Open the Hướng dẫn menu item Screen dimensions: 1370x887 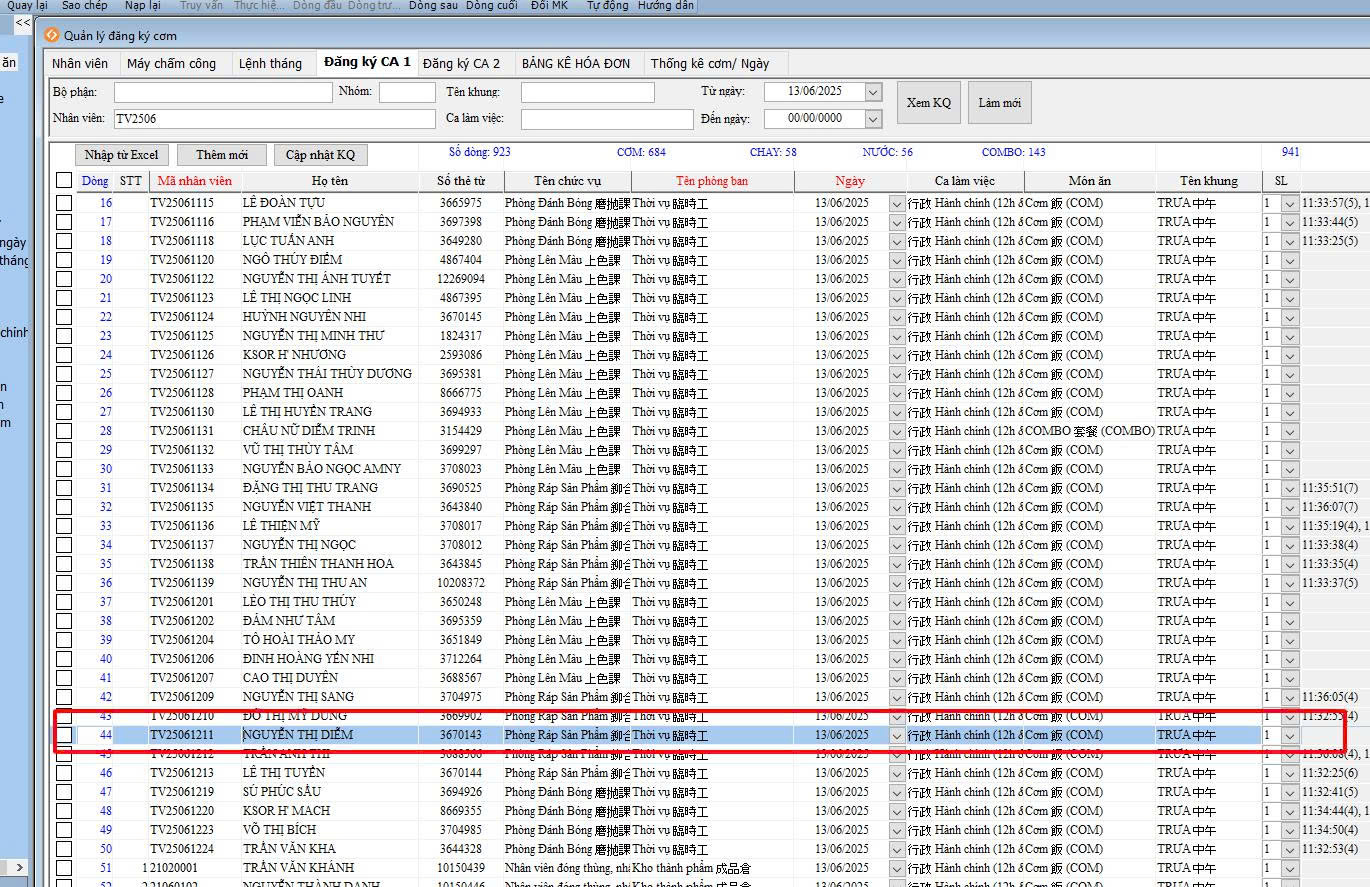[x=665, y=6]
